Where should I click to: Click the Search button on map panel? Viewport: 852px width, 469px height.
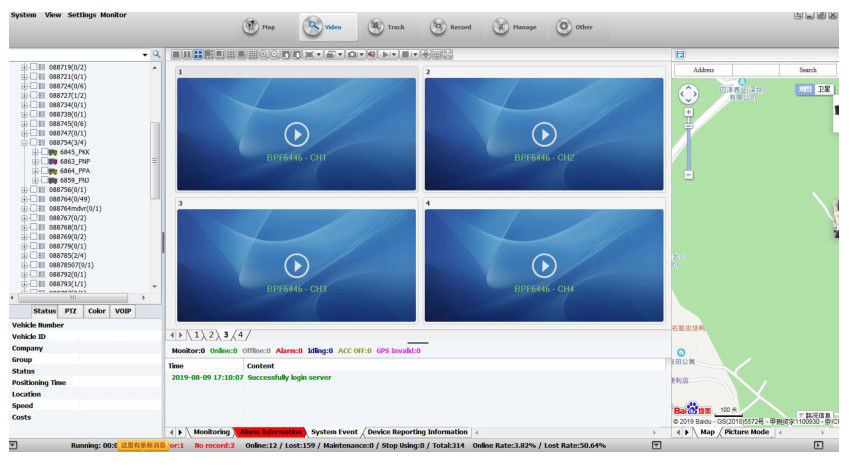806,70
